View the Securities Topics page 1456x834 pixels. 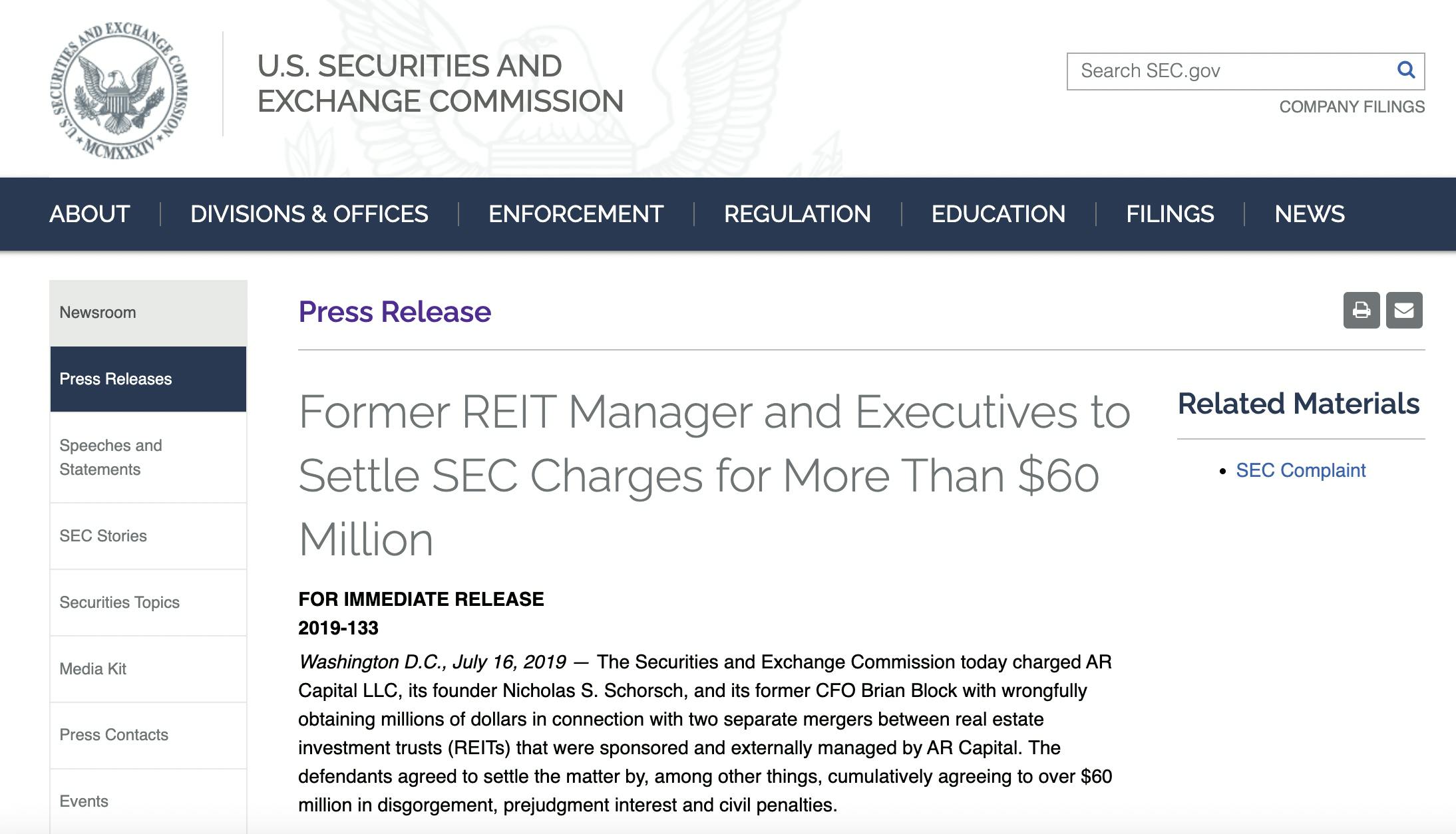point(120,603)
